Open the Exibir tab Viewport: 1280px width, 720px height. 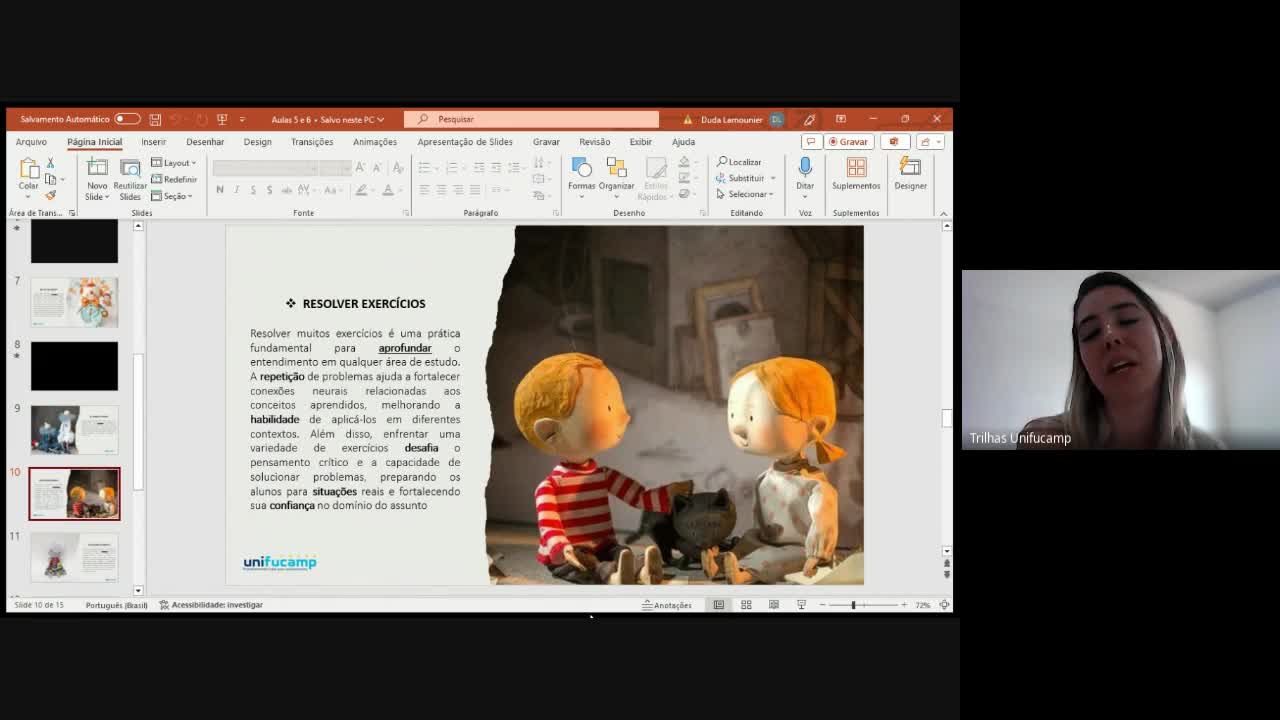point(640,142)
